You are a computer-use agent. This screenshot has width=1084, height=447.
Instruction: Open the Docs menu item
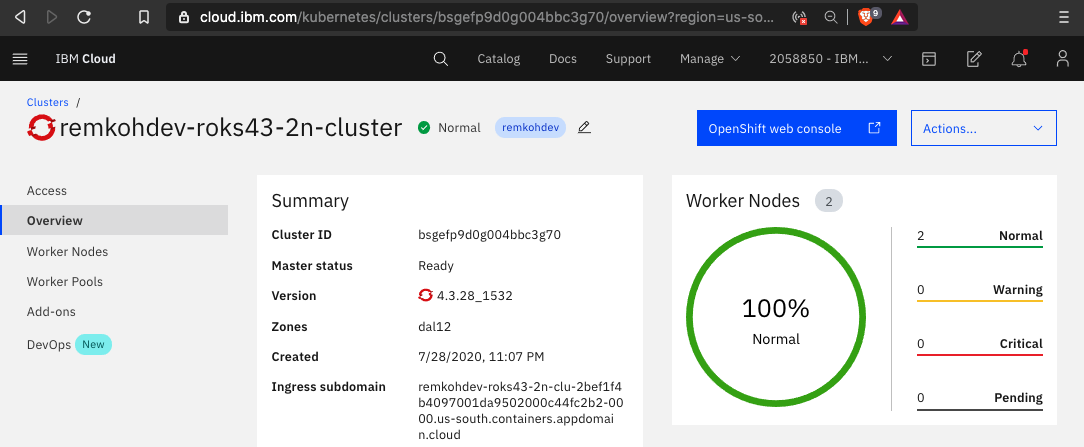point(563,59)
